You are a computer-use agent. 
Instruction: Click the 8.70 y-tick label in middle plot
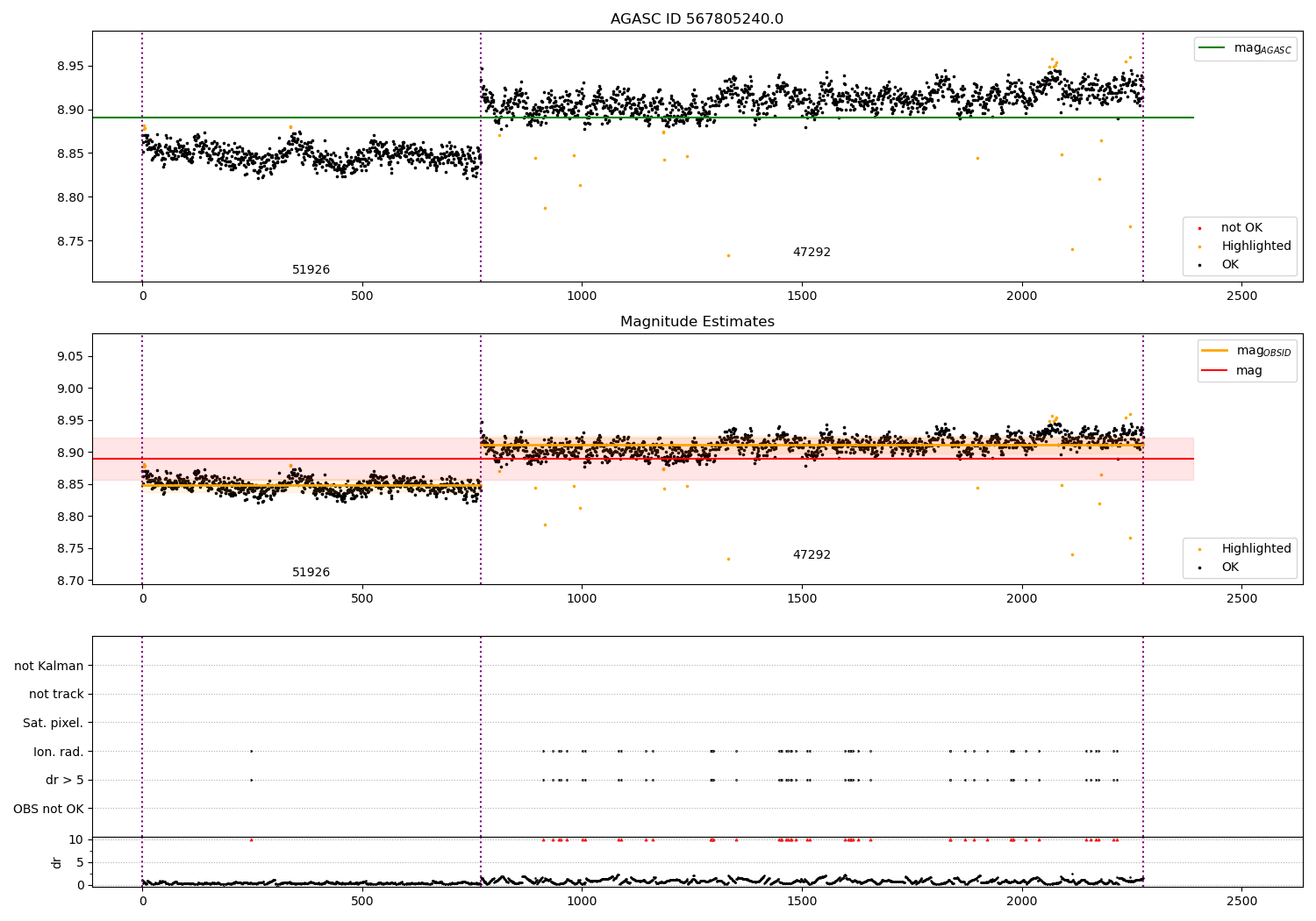pyautogui.click(x=69, y=581)
